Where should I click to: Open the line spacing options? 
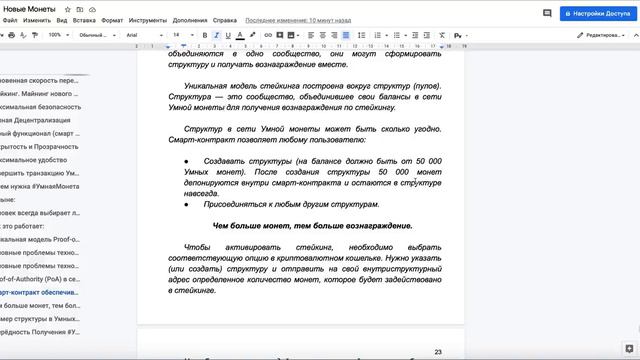pyautogui.click(x=361, y=36)
